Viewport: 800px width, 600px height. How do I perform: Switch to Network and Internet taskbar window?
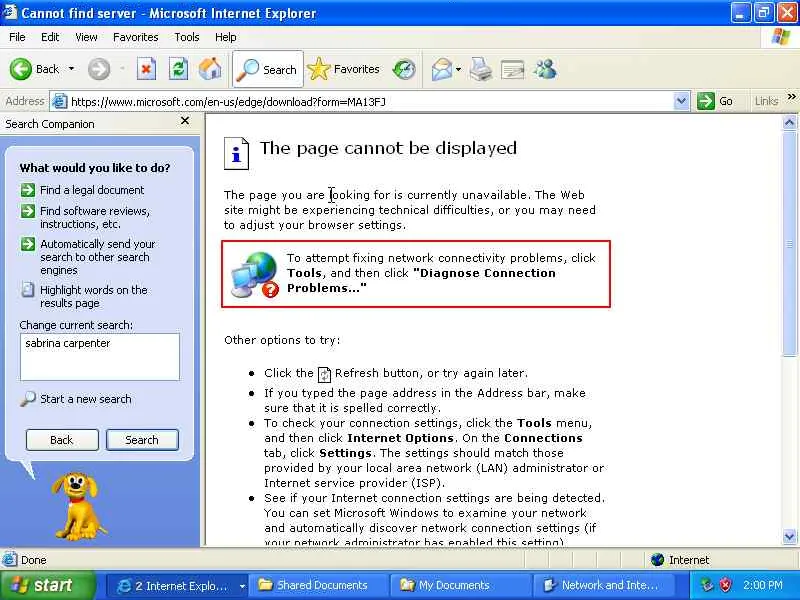(603, 586)
